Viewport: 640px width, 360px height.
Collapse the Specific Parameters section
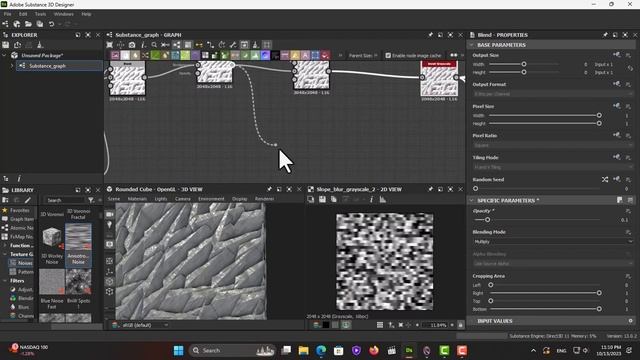472,200
